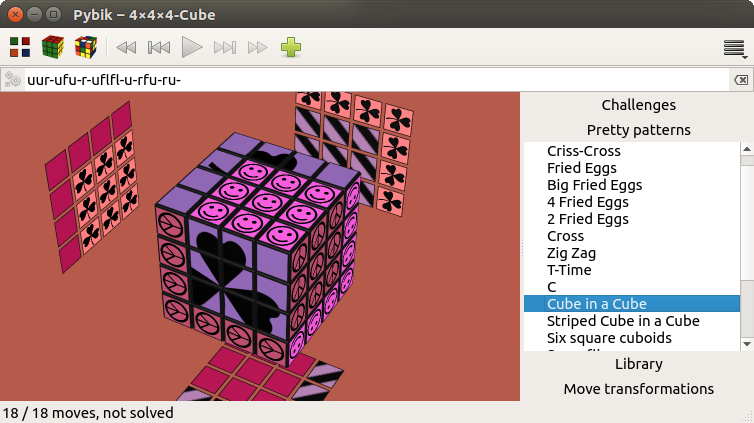
Task: Select the Fried Eggs pattern
Action: pyautogui.click(x=632, y=168)
